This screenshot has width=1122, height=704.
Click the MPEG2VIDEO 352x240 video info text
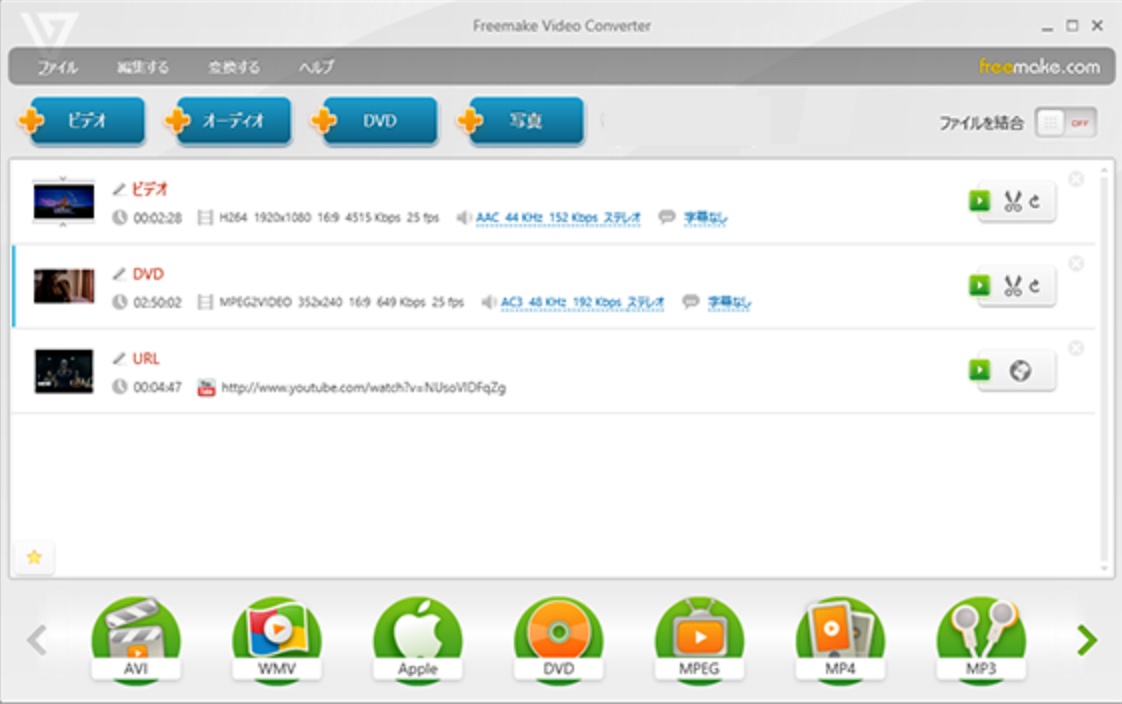coord(341,302)
